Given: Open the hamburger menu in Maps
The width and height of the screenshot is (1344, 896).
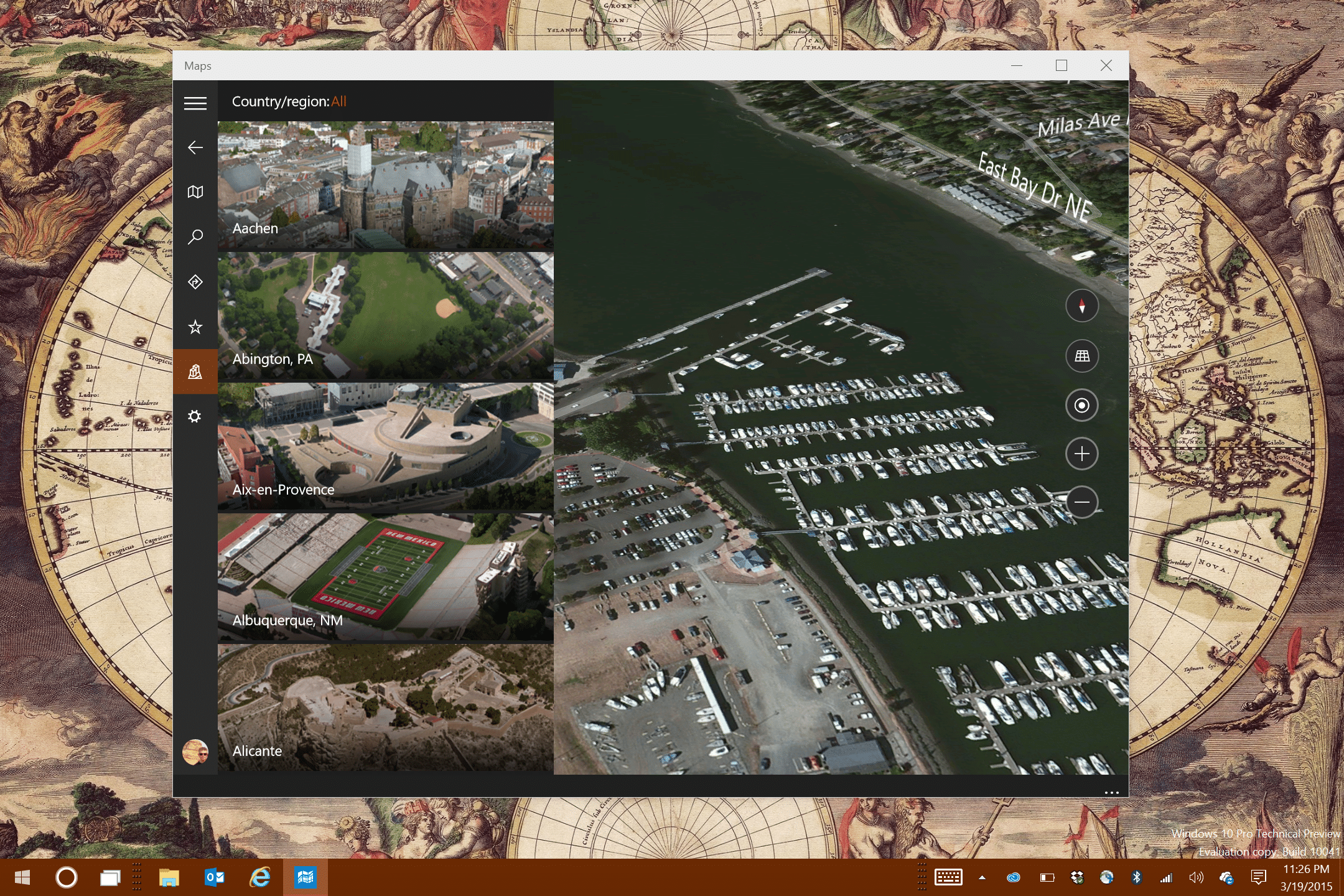Looking at the screenshot, I should [x=195, y=103].
